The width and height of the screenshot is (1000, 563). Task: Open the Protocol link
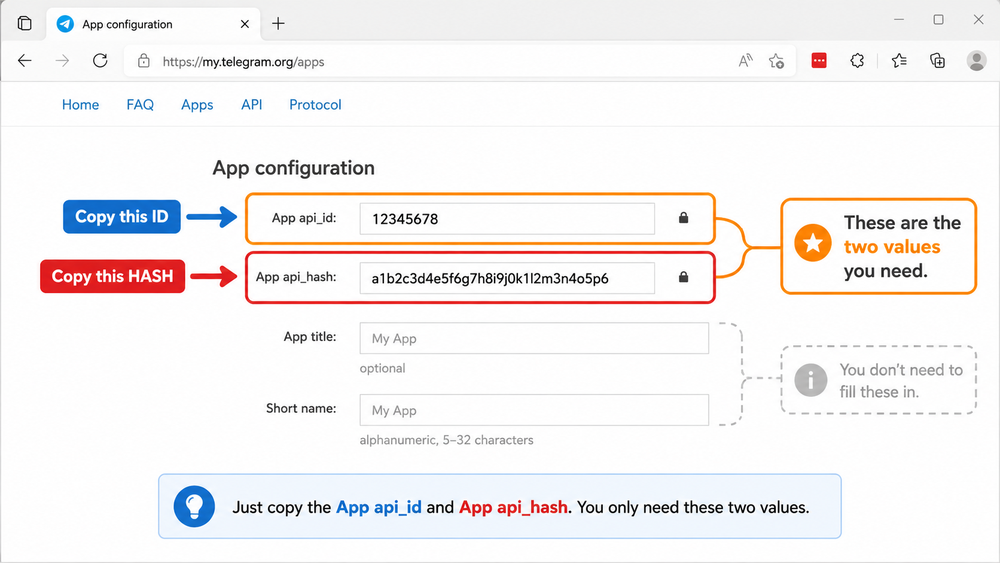[x=315, y=105]
